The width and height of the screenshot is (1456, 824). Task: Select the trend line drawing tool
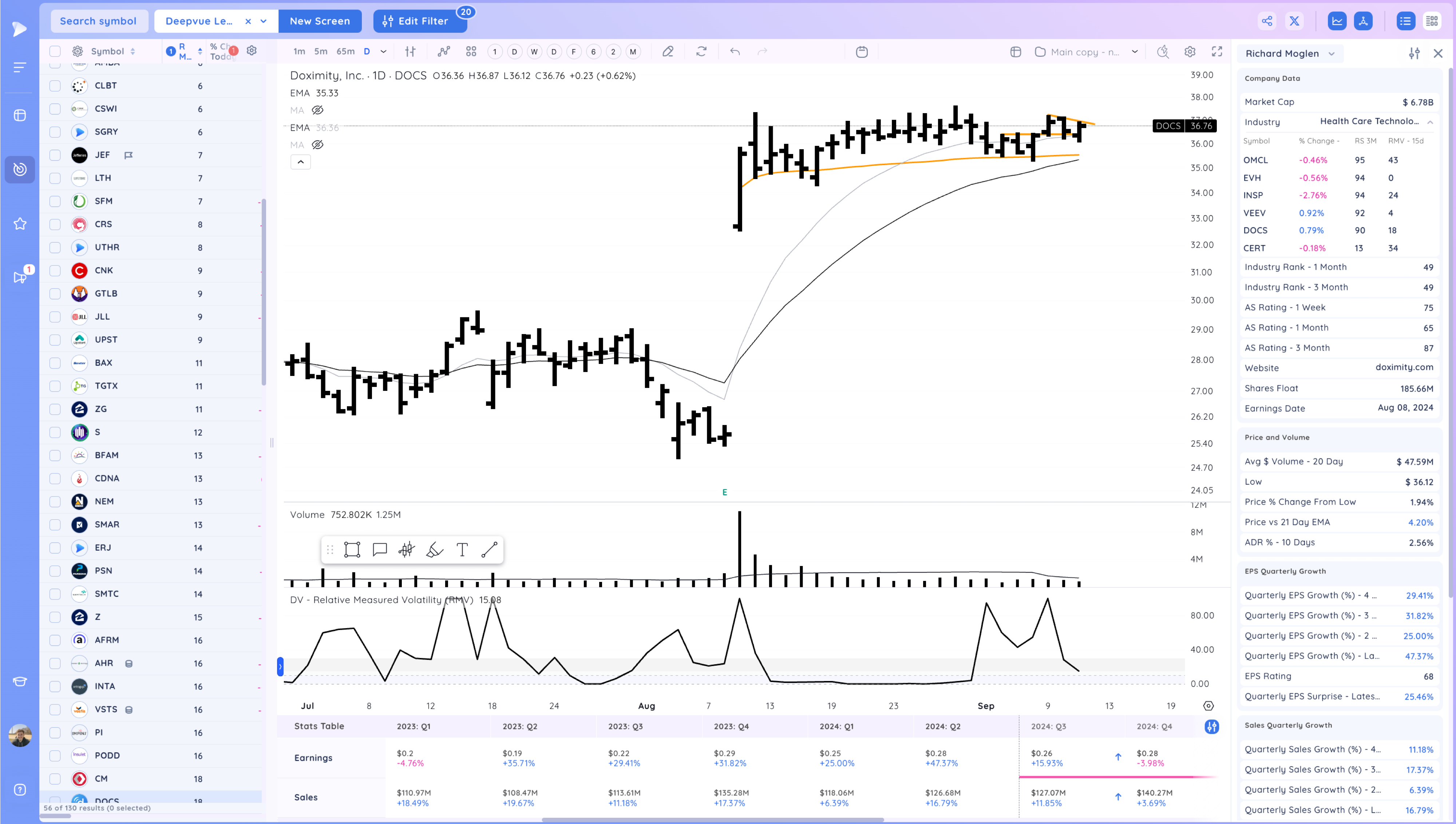click(x=489, y=550)
